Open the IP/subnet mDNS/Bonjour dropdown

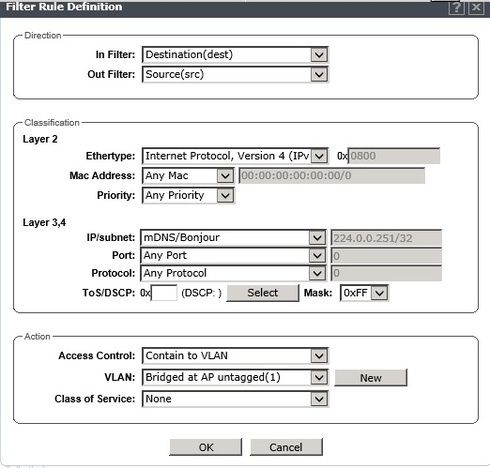point(233,238)
